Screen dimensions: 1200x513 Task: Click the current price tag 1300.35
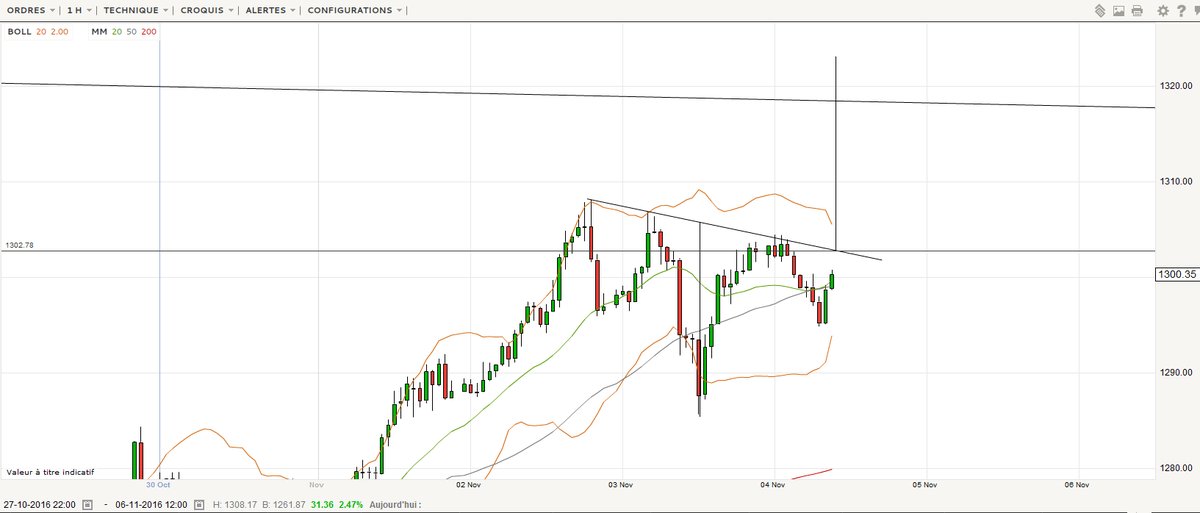1176,273
